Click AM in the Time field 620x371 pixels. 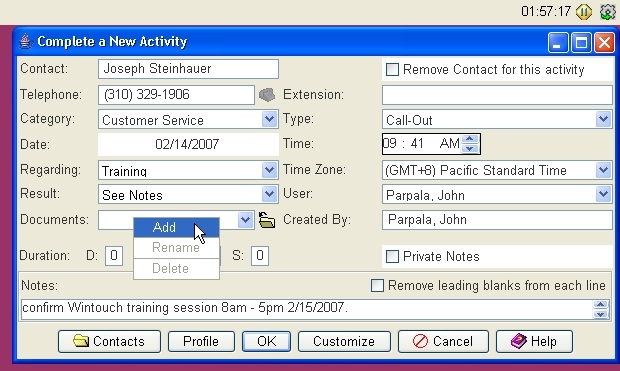[450, 144]
